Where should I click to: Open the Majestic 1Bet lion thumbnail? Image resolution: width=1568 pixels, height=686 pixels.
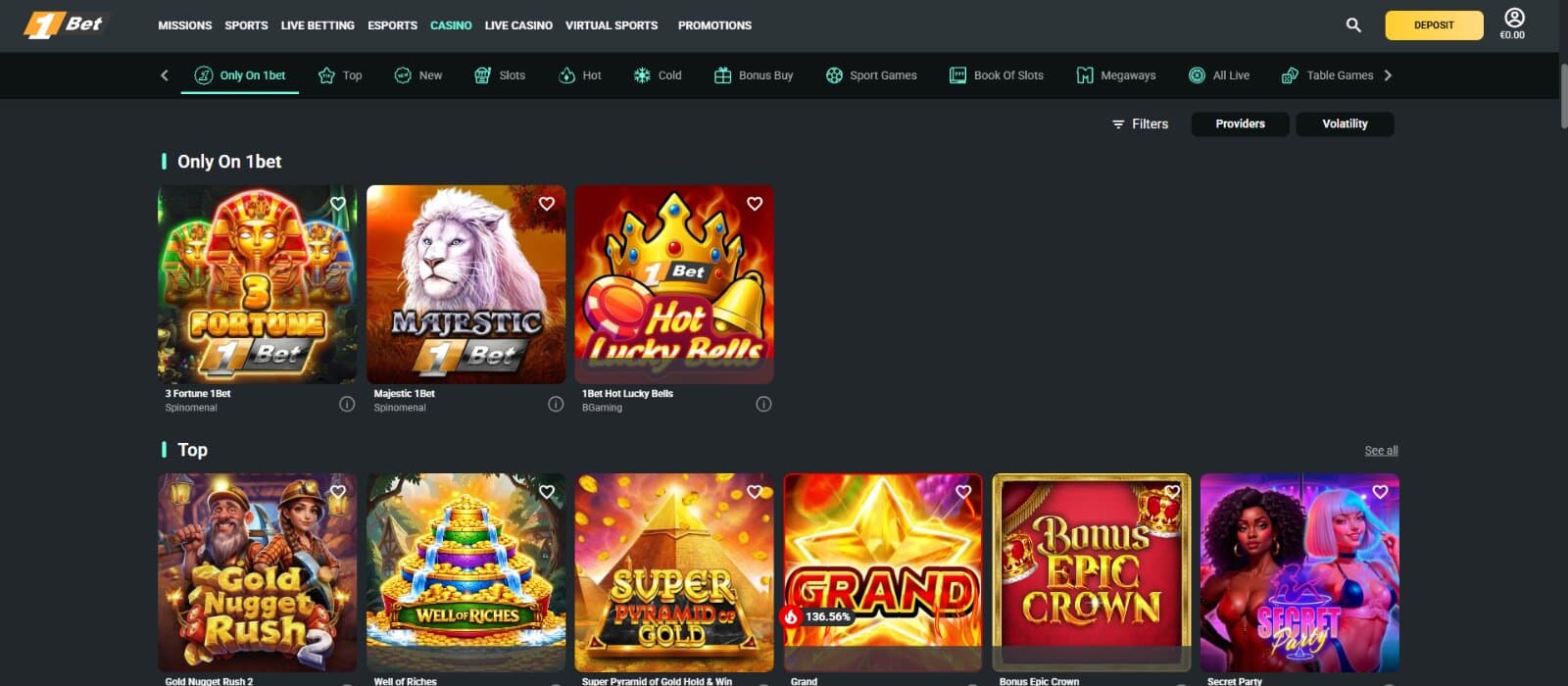(465, 284)
